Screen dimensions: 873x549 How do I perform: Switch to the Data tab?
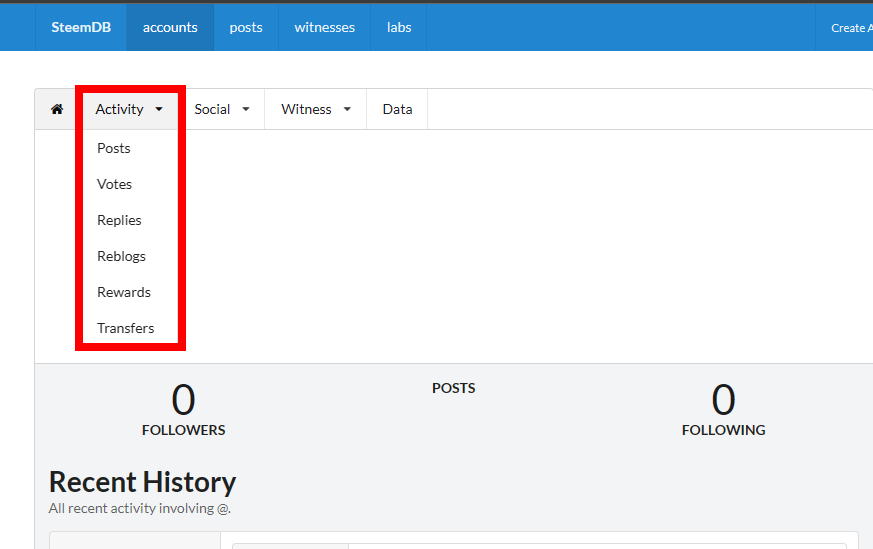pyautogui.click(x=398, y=109)
